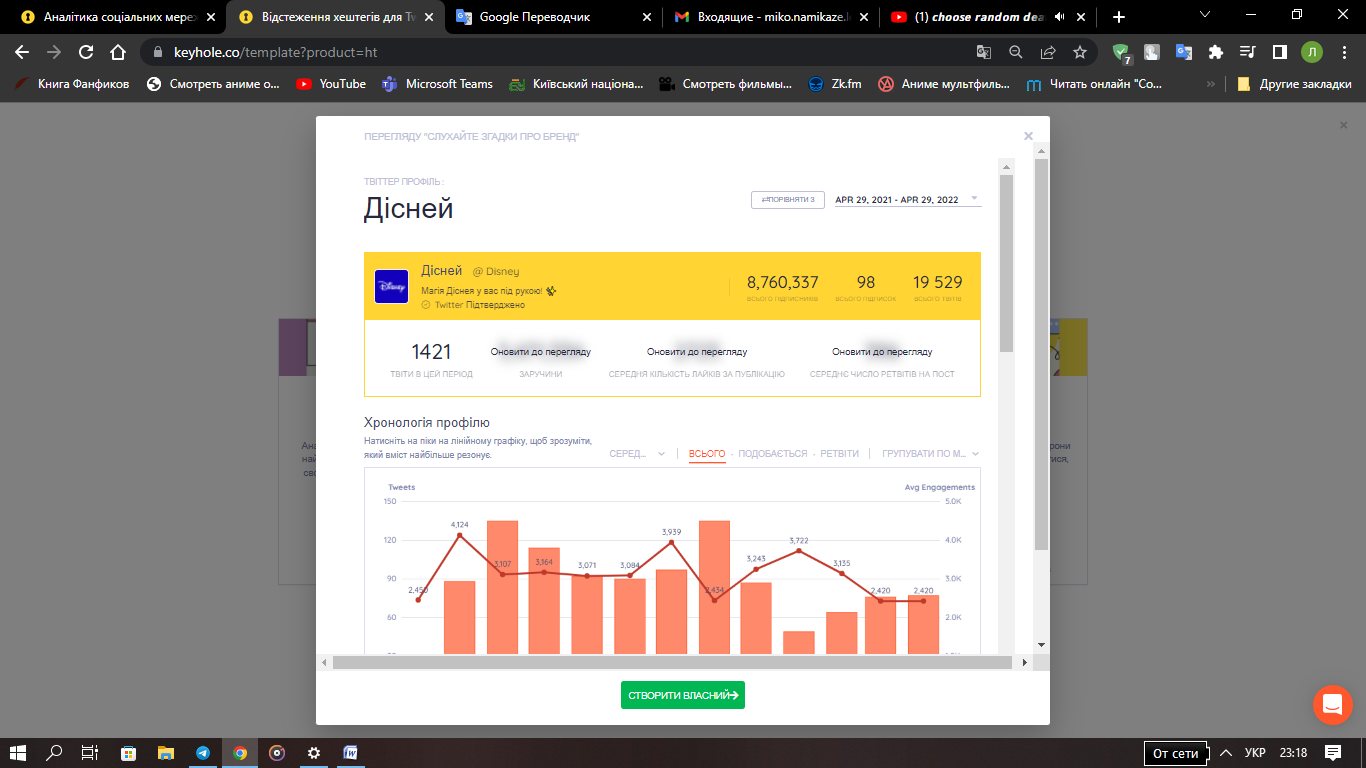Click the modal vertical scrollbar thumb
This screenshot has width=1366, height=768.
coord(1041,354)
